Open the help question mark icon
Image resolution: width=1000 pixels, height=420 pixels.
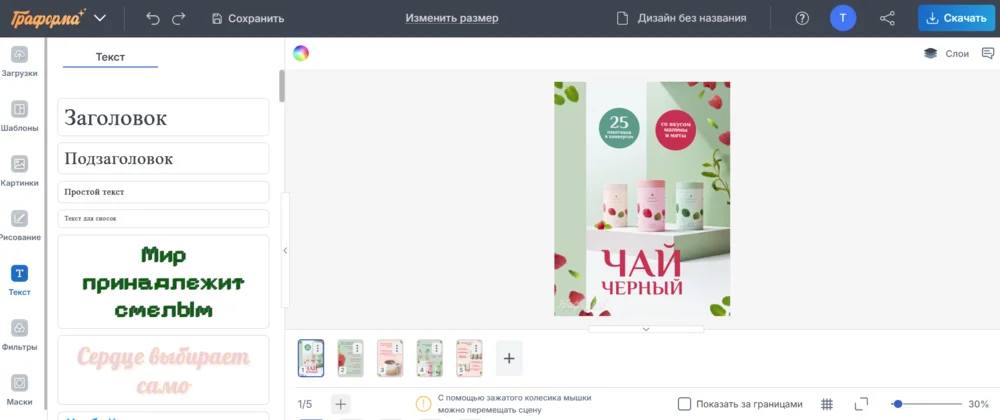click(802, 18)
